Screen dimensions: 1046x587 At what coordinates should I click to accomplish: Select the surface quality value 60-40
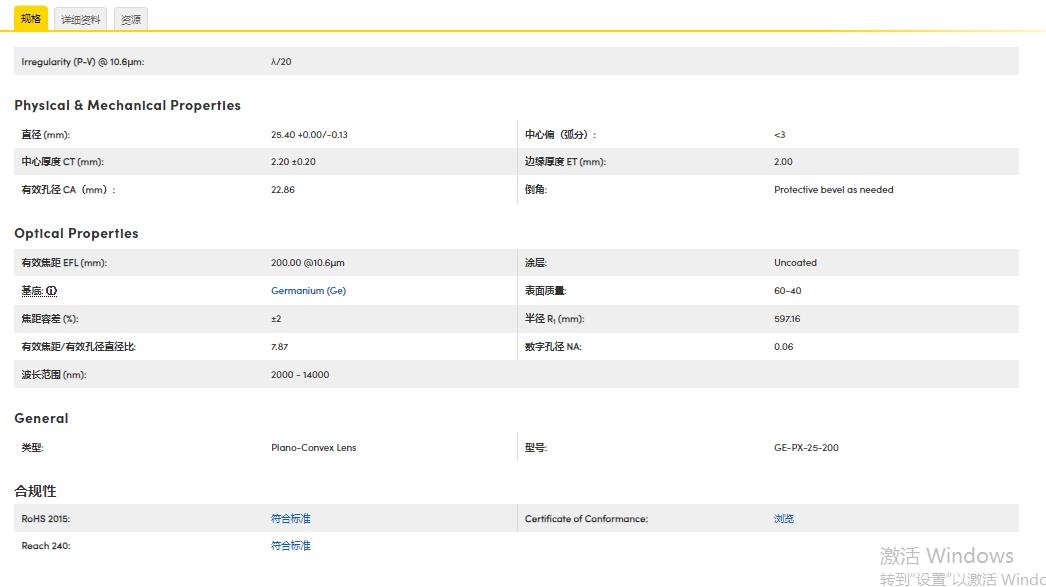(x=788, y=291)
